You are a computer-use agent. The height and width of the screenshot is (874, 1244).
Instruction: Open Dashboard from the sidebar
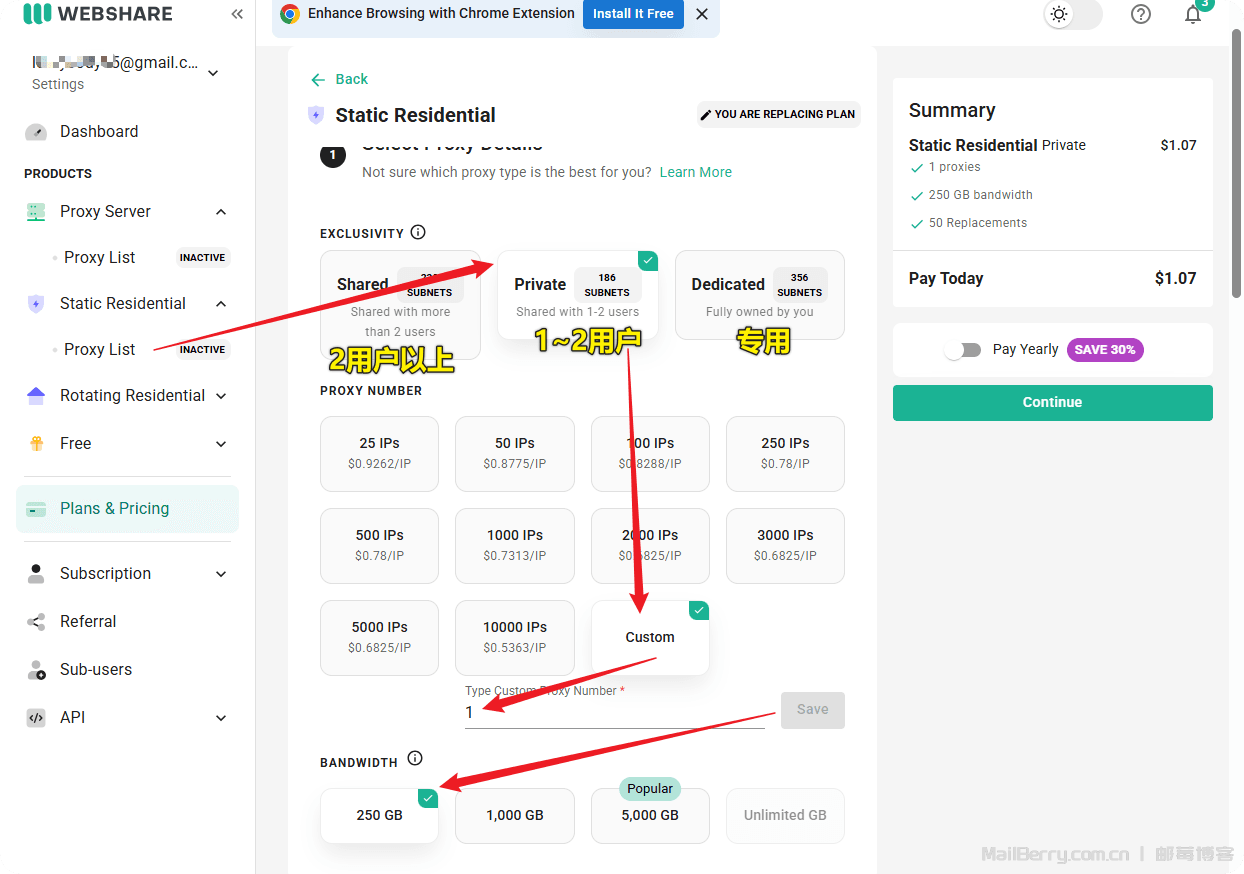click(99, 131)
